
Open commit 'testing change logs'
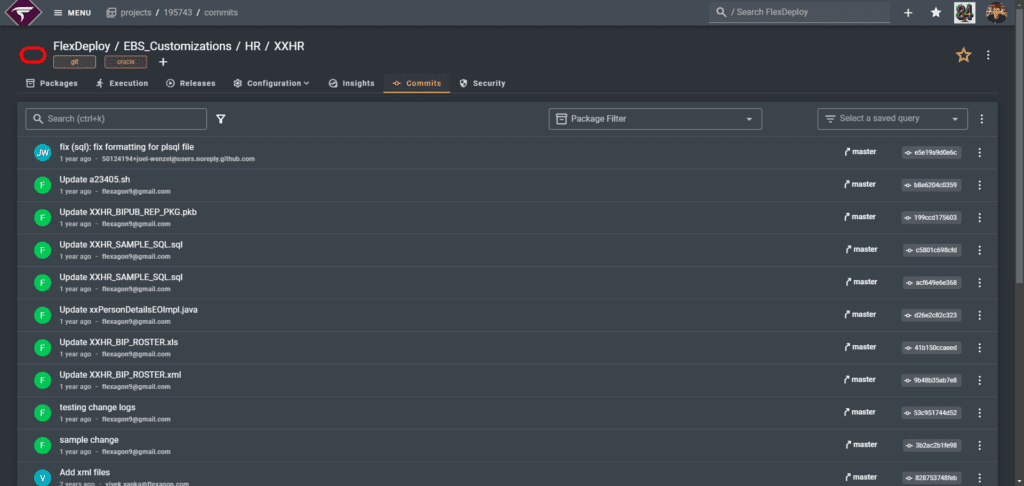click(x=97, y=408)
